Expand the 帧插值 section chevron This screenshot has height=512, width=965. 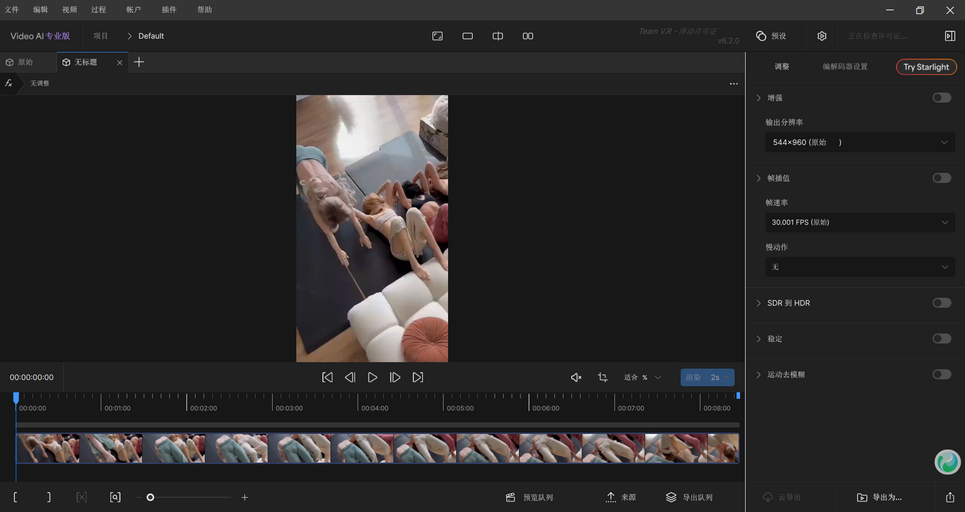758,178
